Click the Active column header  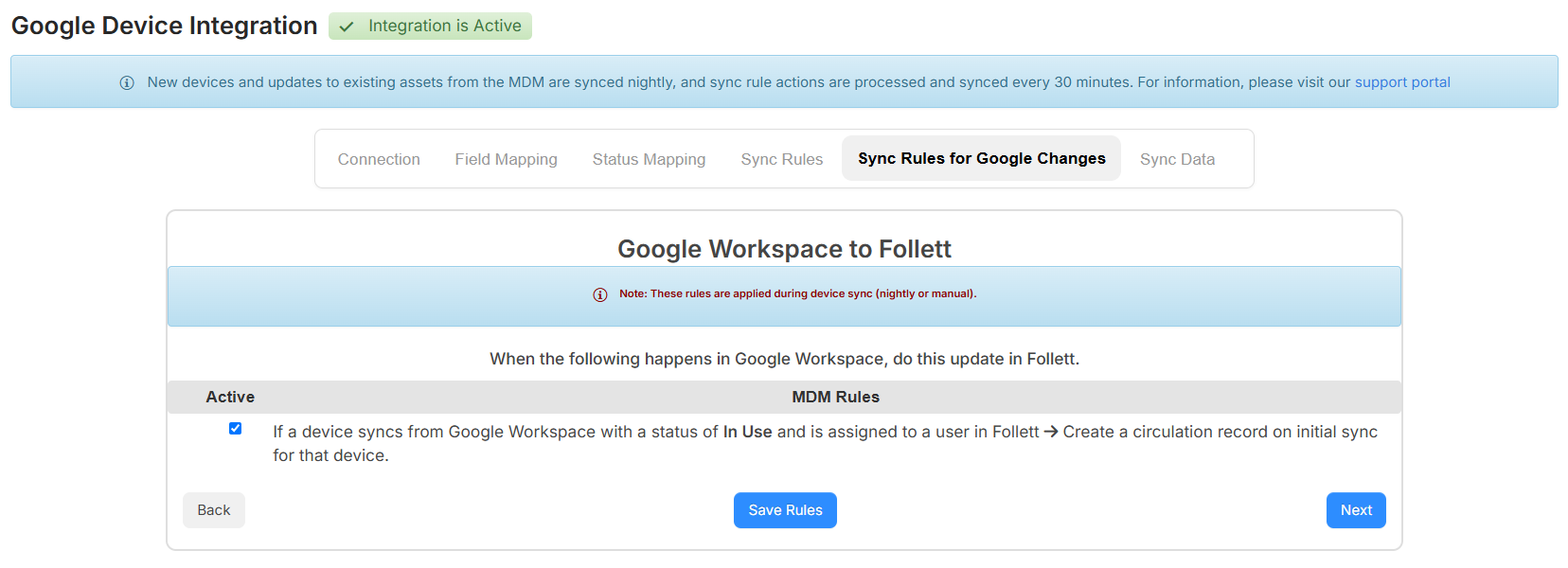coord(230,397)
